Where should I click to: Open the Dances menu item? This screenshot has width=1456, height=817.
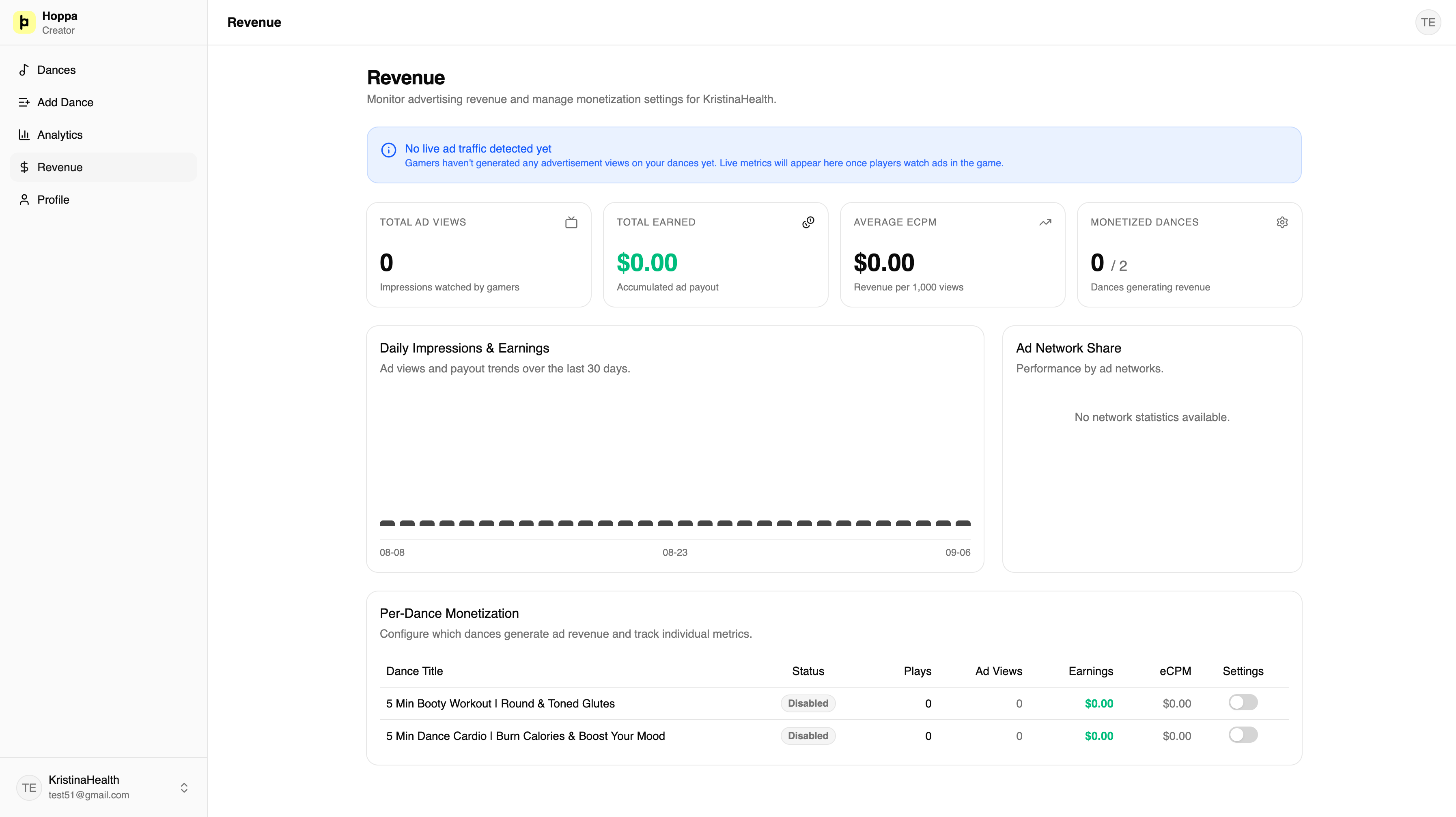(x=103, y=70)
